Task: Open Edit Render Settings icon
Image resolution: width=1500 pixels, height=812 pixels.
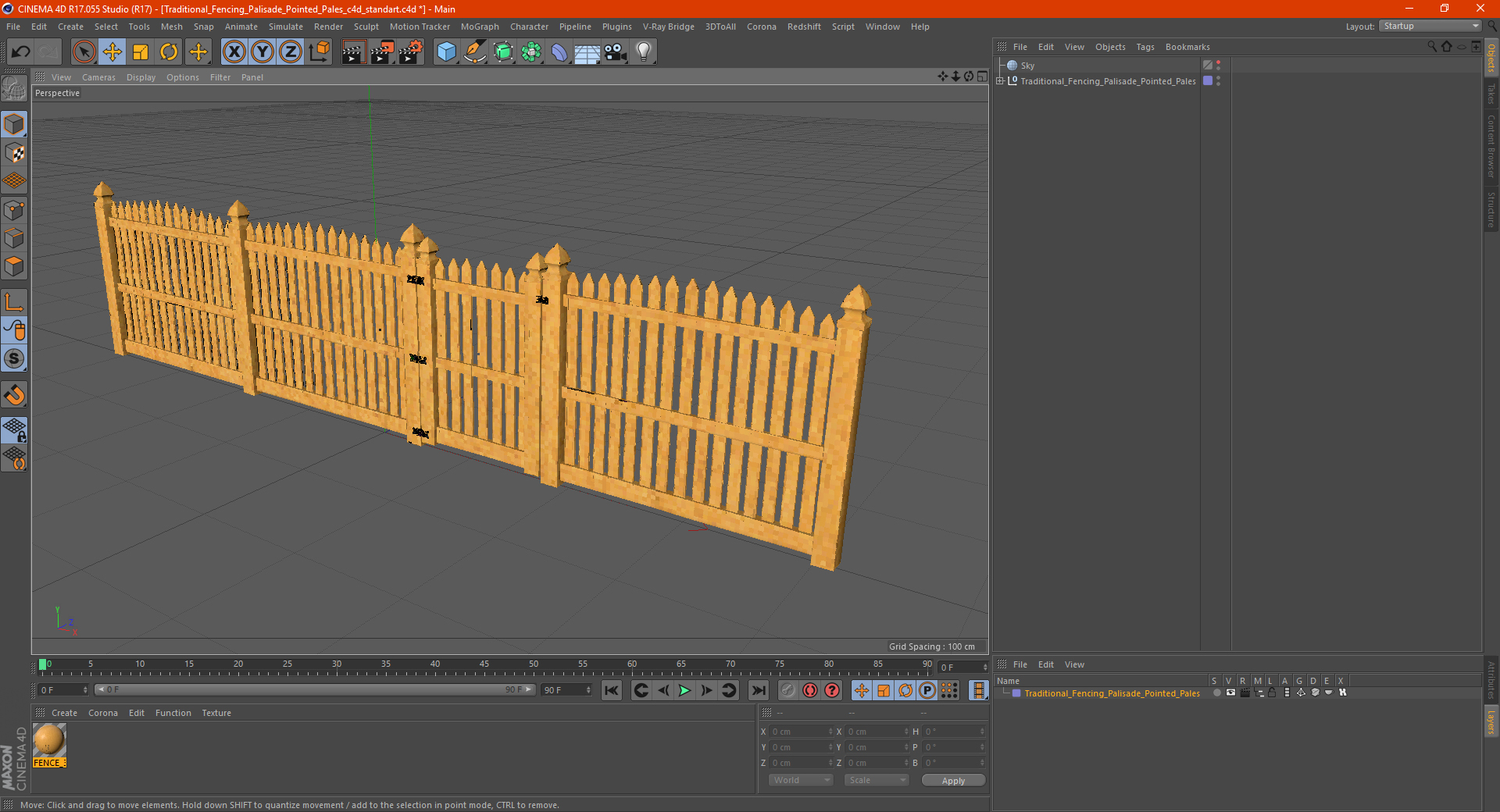Action: click(x=410, y=52)
